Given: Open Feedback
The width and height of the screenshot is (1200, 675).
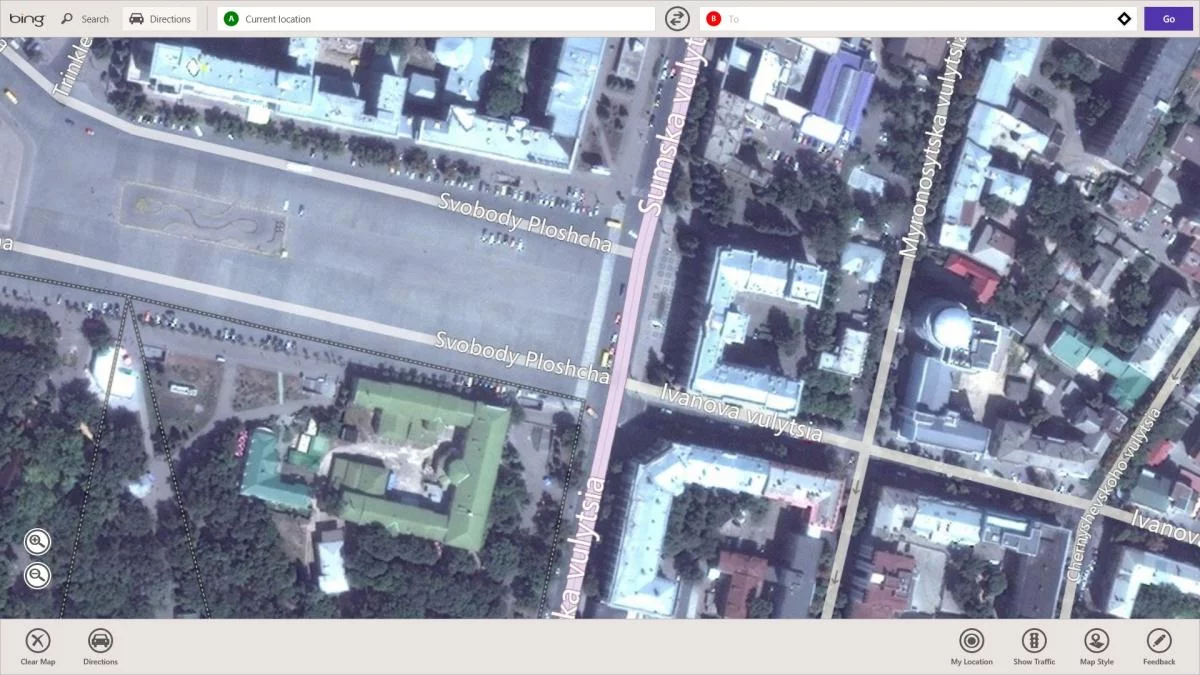Looking at the screenshot, I should pyautogui.click(x=1159, y=647).
